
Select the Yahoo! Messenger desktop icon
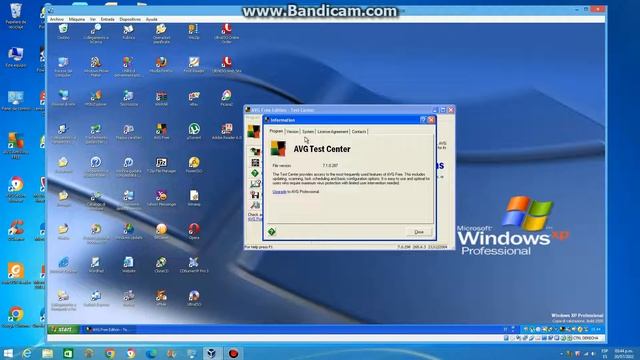point(161,198)
